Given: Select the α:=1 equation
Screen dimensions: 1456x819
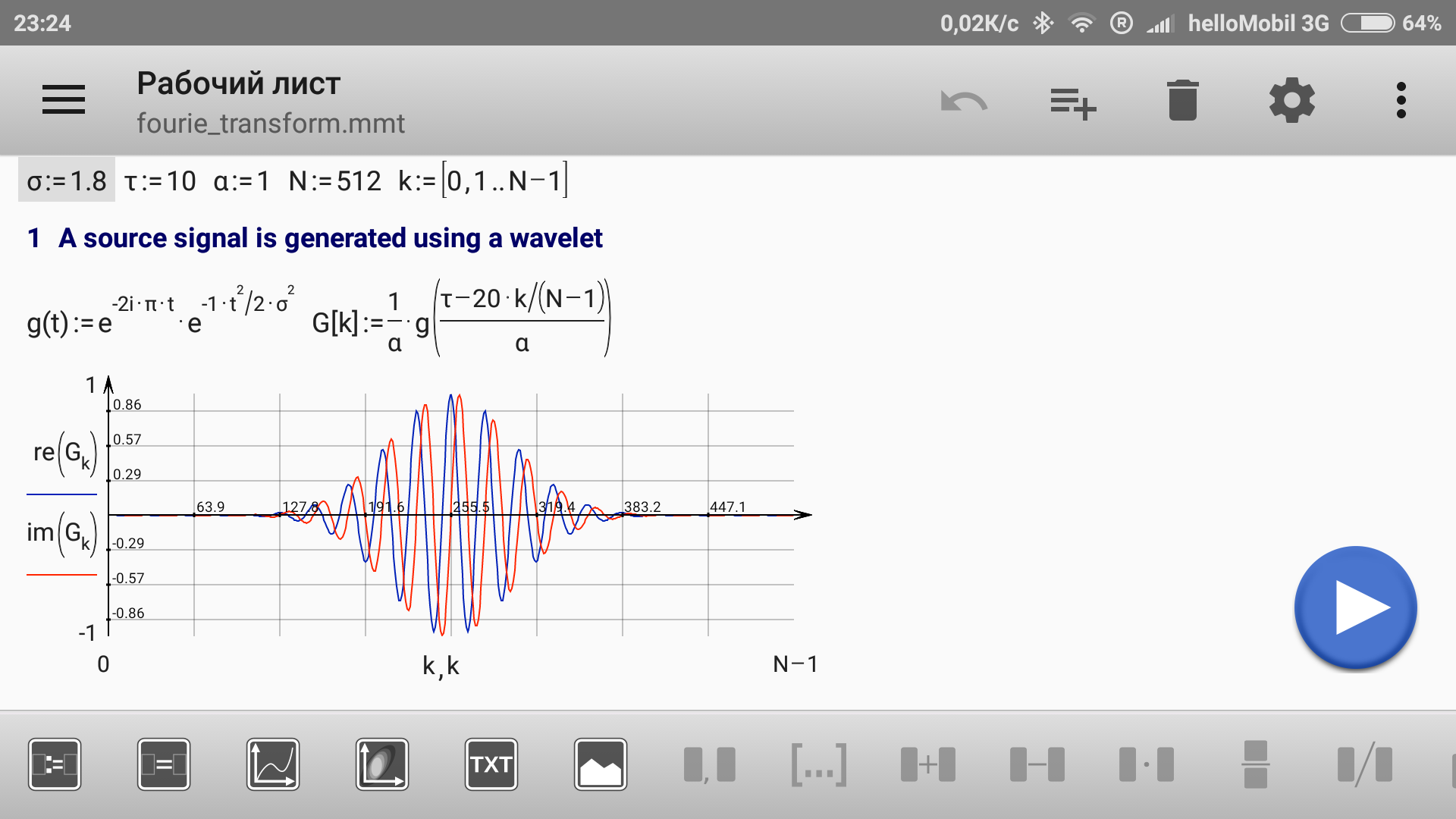Looking at the screenshot, I should (241, 180).
